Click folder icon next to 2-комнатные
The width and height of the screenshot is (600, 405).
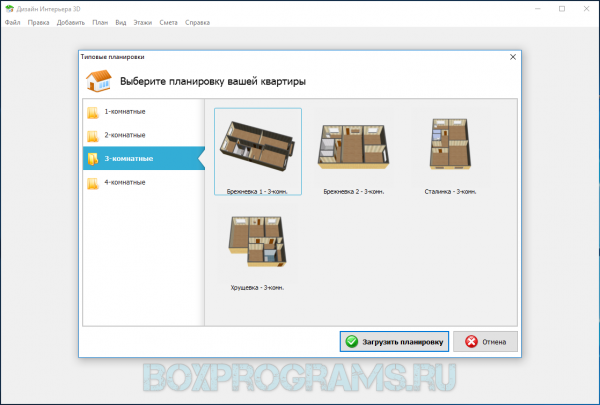[x=93, y=136]
